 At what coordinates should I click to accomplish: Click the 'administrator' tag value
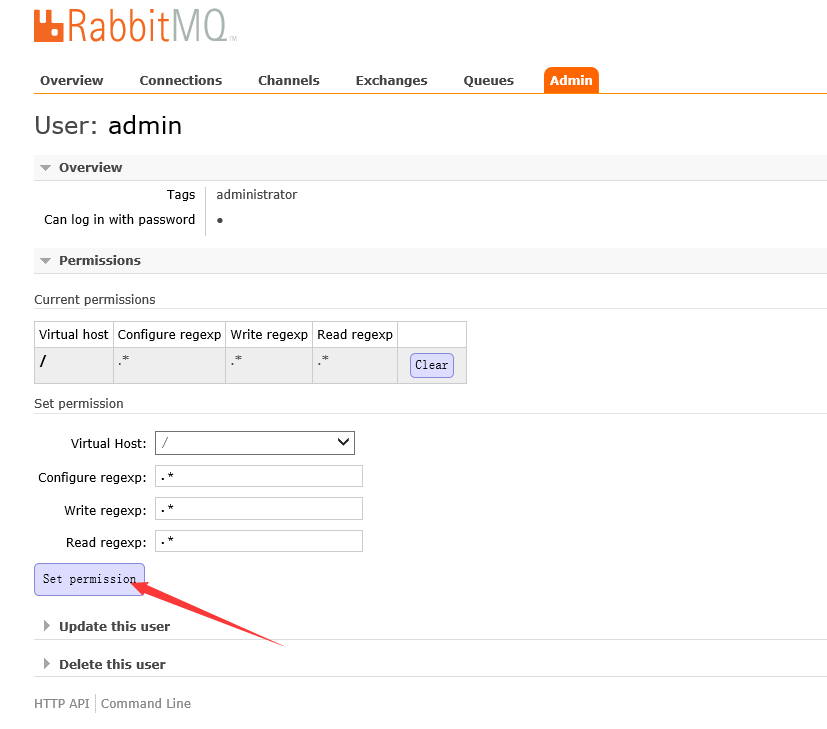[x=256, y=195]
